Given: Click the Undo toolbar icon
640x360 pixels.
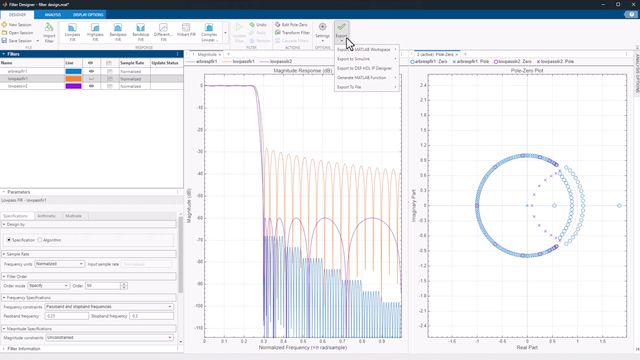Looking at the screenshot, I should click(252, 24).
